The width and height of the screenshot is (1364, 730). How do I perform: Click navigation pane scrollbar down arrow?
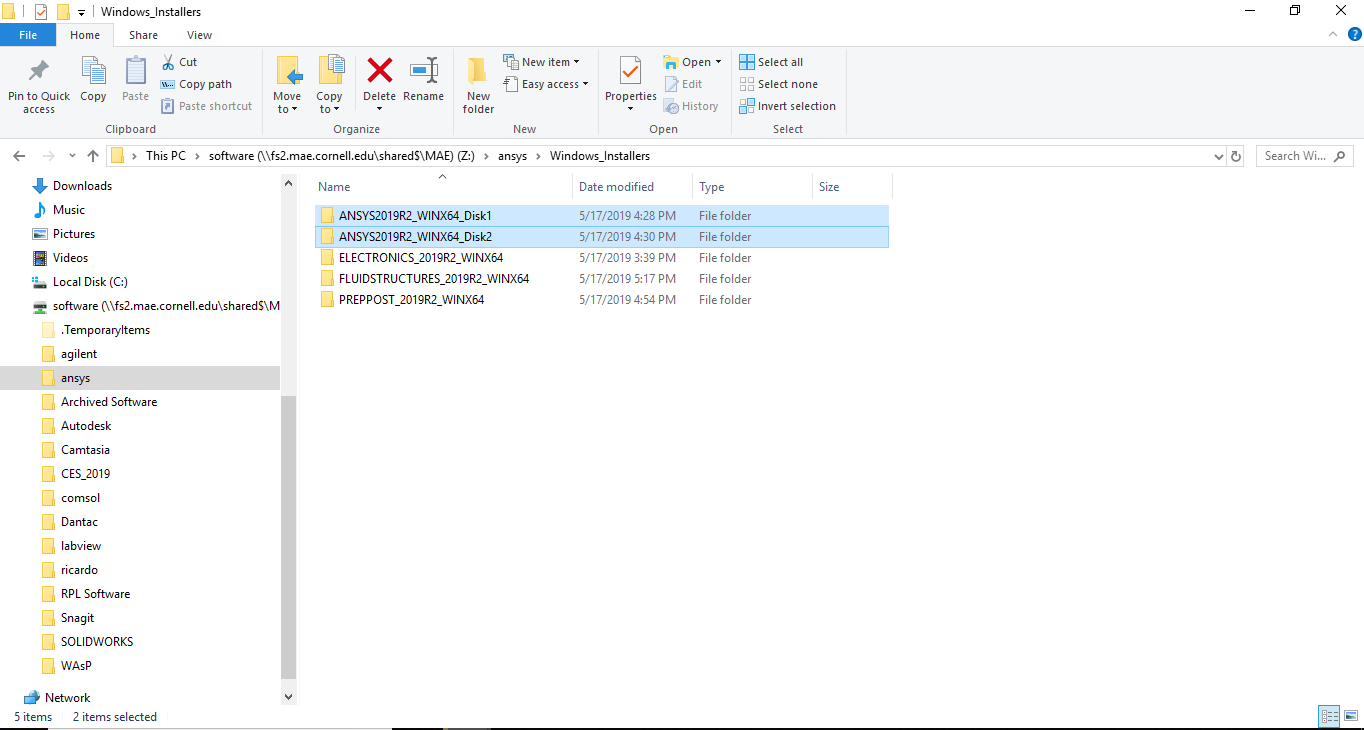289,696
